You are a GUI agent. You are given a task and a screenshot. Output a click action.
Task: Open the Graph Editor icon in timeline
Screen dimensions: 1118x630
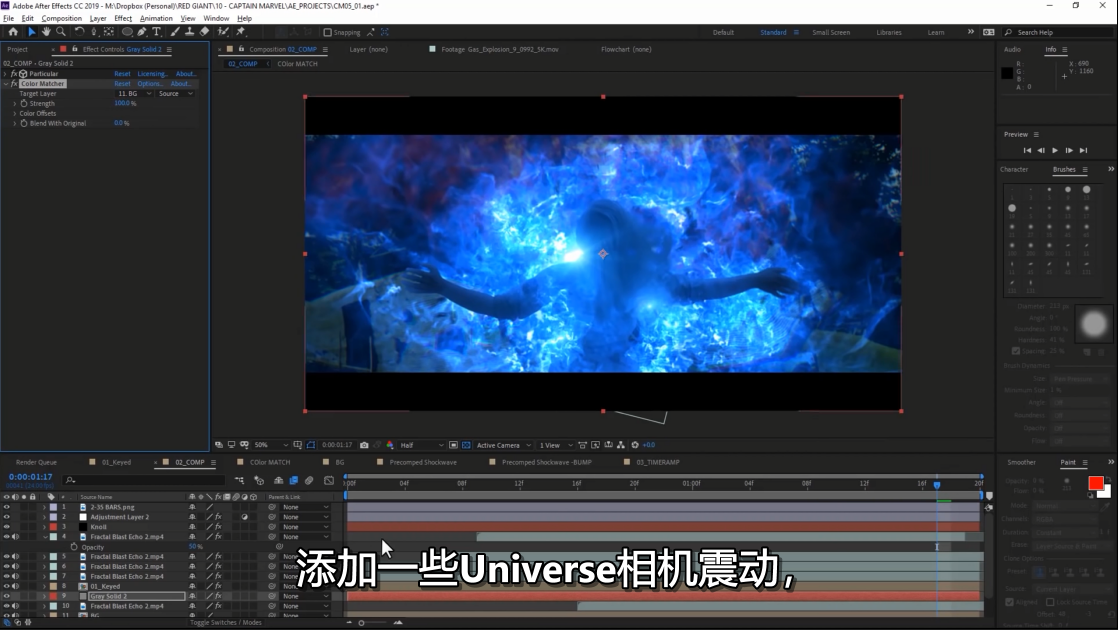329,480
